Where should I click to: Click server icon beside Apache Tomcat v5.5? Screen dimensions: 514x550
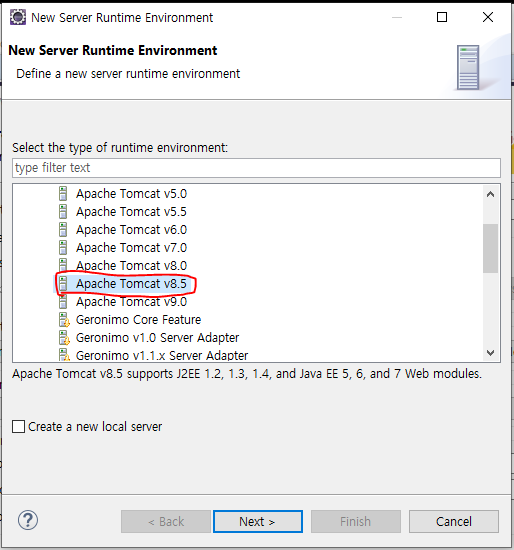coord(63,212)
